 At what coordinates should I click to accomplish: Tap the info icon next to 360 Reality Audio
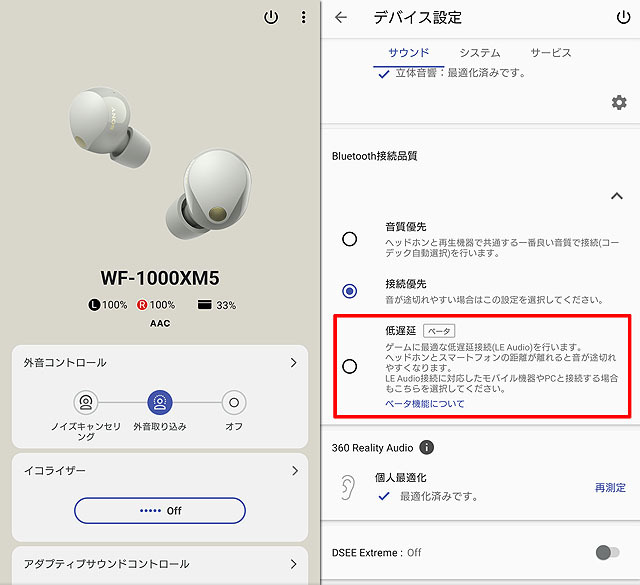coord(427,447)
